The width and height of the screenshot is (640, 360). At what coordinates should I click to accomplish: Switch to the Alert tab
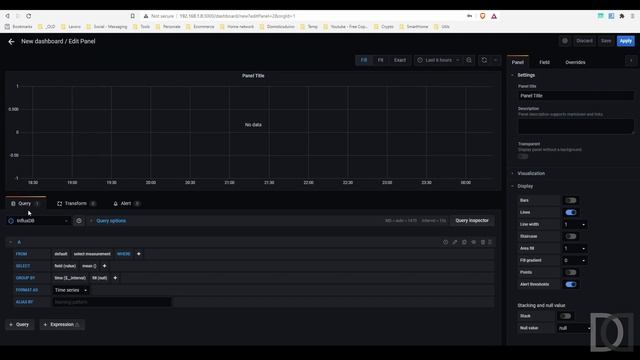(x=126, y=203)
